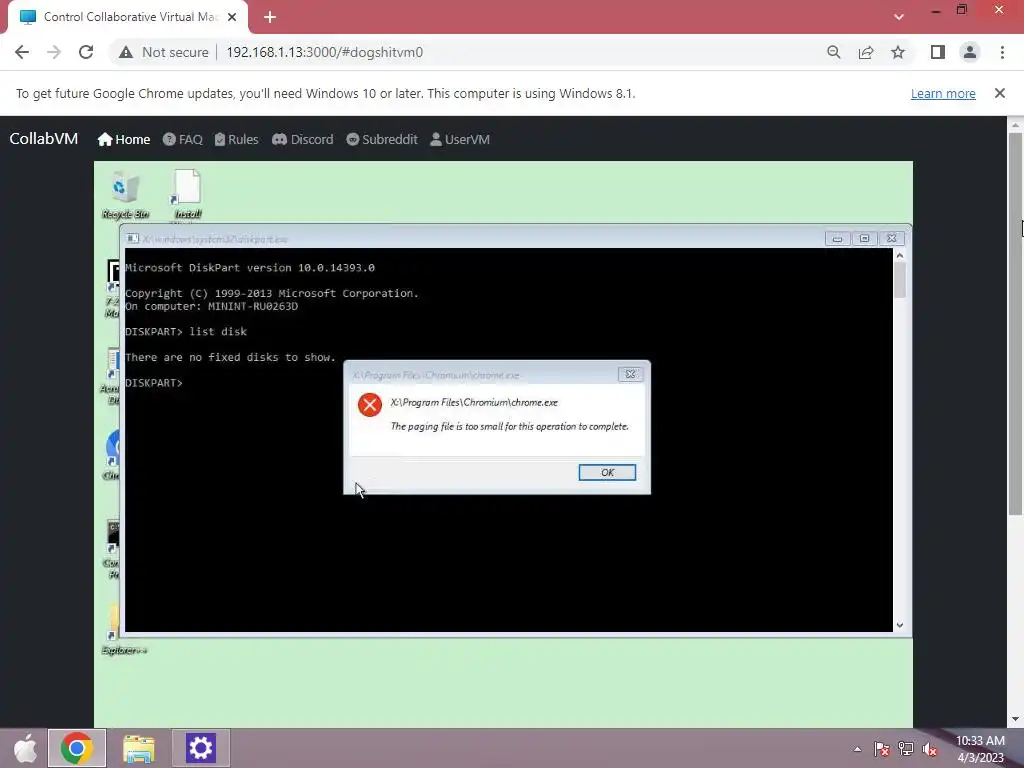Screen dimensions: 1024x768
Task: Click the diskpart window title bar icon
Action: (x=133, y=238)
